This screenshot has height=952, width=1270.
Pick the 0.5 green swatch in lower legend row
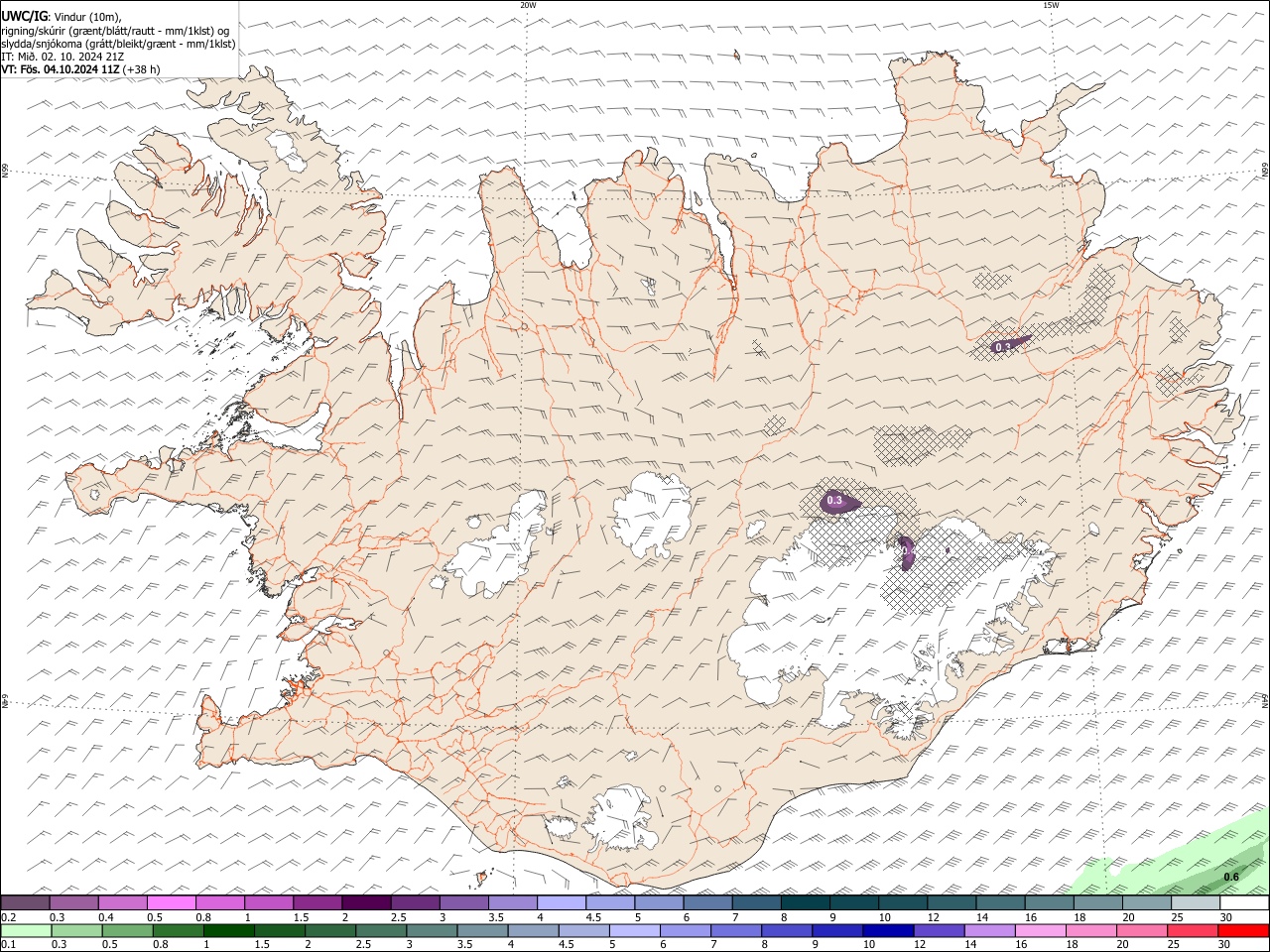click(127, 930)
